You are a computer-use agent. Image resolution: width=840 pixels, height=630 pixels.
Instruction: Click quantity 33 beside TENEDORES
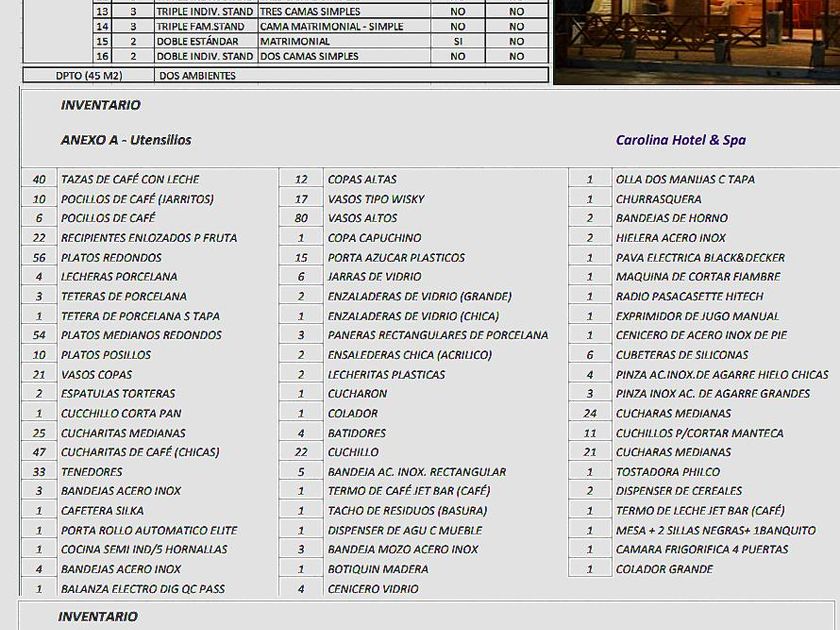point(39,472)
